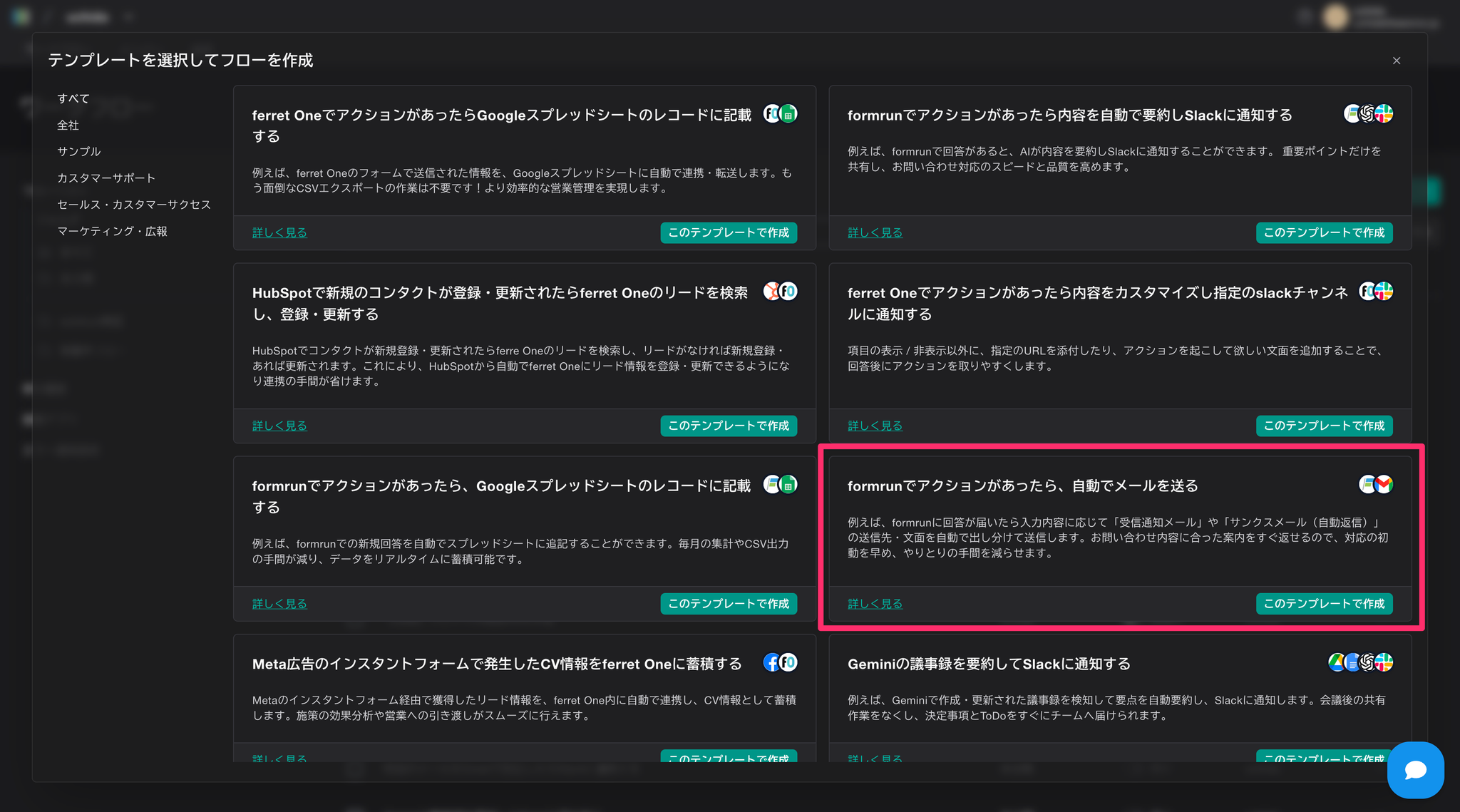Create from HubSpot ferret One template
The width and height of the screenshot is (1460, 812).
(728, 426)
